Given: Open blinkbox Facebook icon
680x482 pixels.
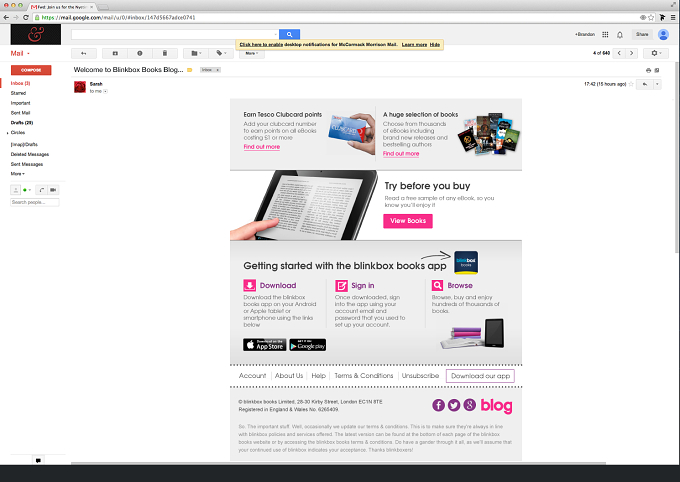Looking at the screenshot, I should tap(438, 405).
